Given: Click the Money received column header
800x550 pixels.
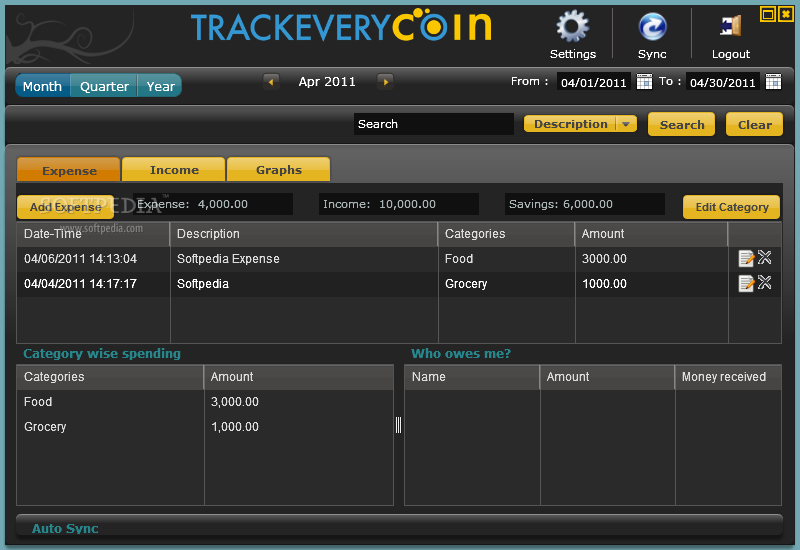Looking at the screenshot, I should (728, 377).
